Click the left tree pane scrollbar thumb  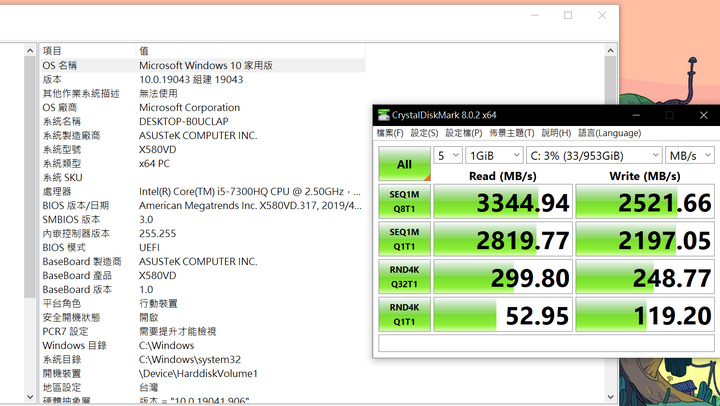pos(30,177)
